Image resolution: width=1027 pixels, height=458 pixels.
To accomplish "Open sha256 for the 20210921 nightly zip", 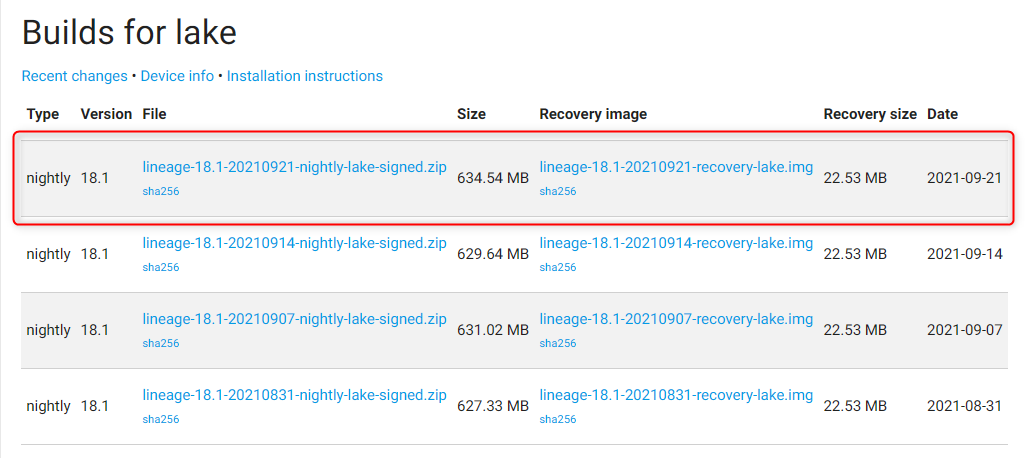I will [x=161, y=191].
